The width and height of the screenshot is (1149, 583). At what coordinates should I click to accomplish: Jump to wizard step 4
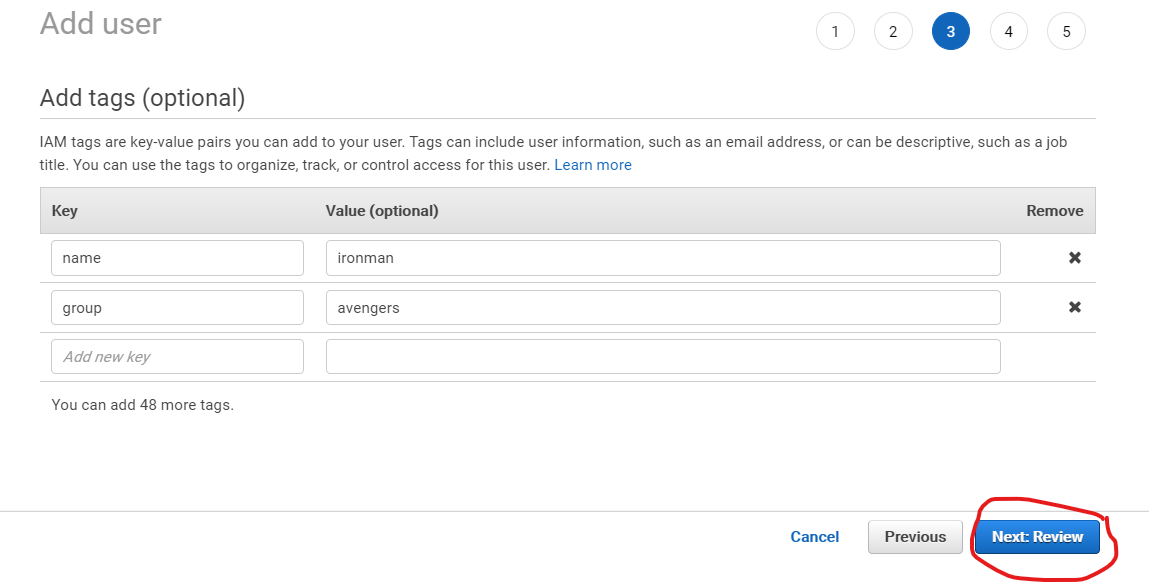1008,31
